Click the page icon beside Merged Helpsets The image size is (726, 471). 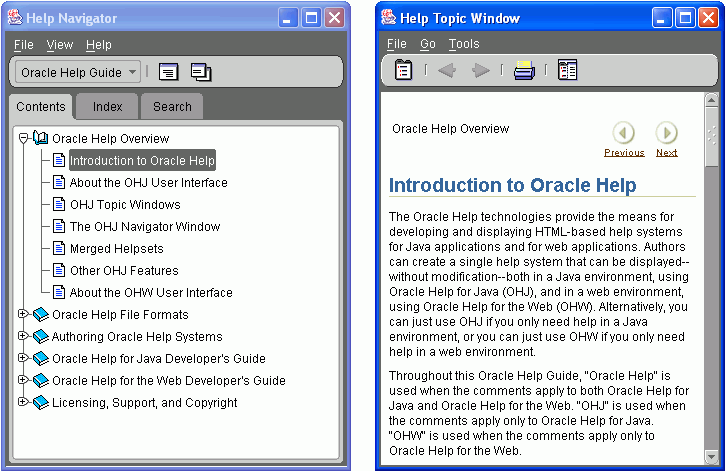(59, 248)
